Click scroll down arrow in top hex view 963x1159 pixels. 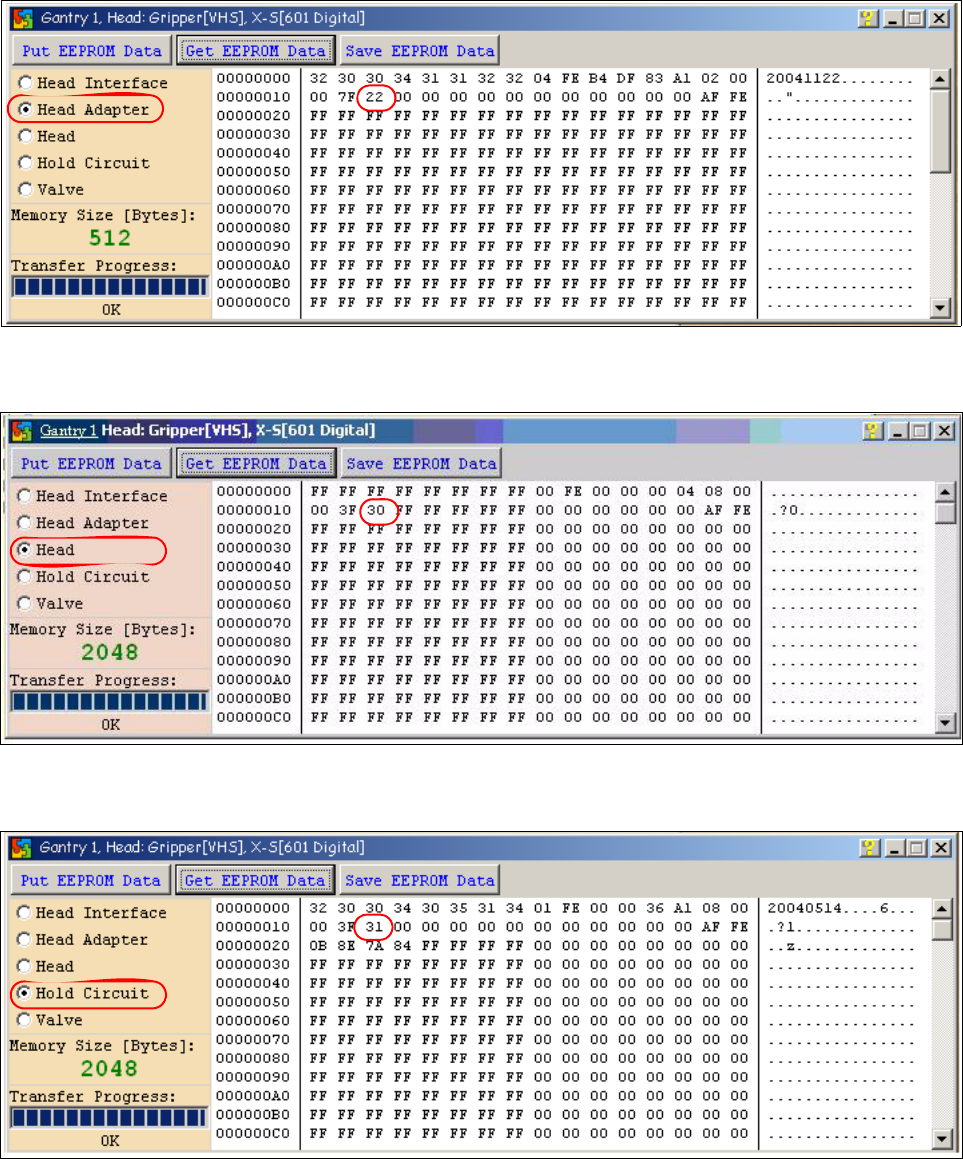940,307
